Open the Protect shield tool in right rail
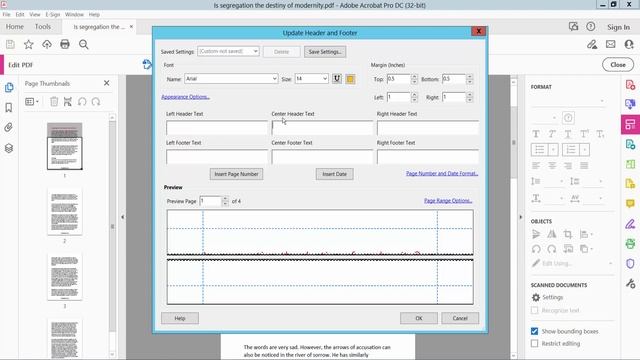 tap(630, 264)
